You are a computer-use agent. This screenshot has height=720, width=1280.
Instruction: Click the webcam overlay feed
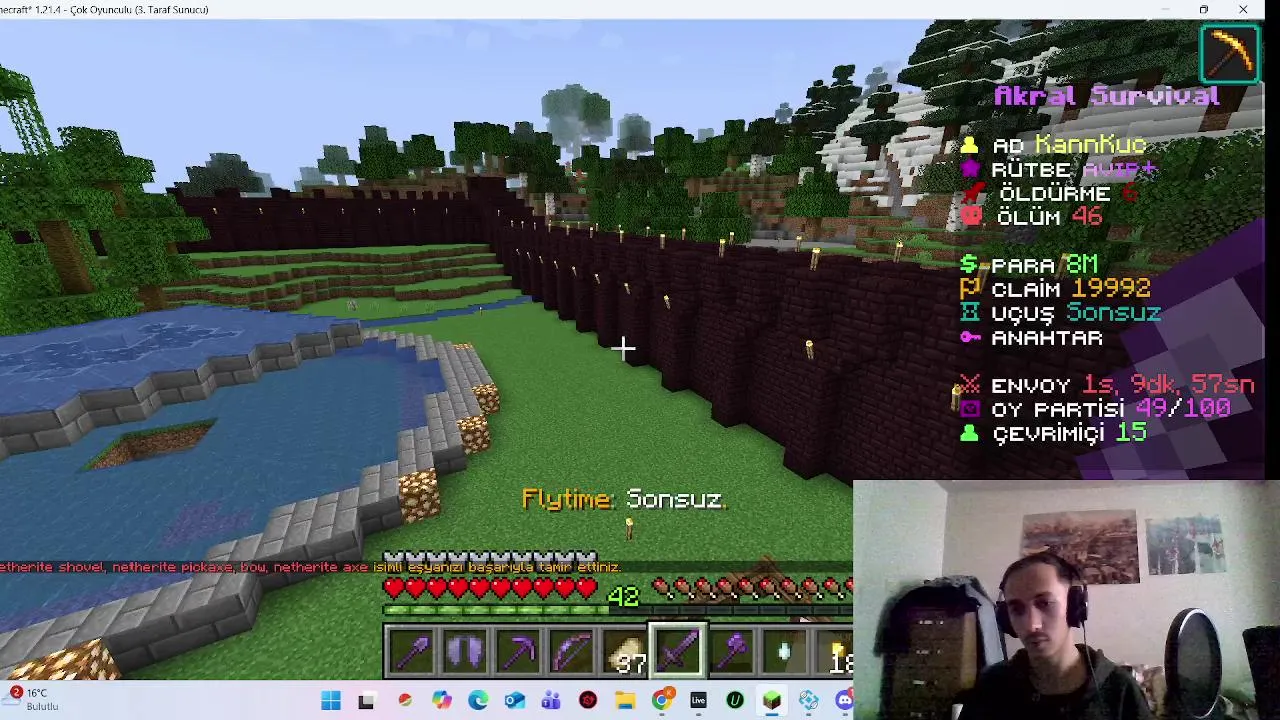(1066, 600)
